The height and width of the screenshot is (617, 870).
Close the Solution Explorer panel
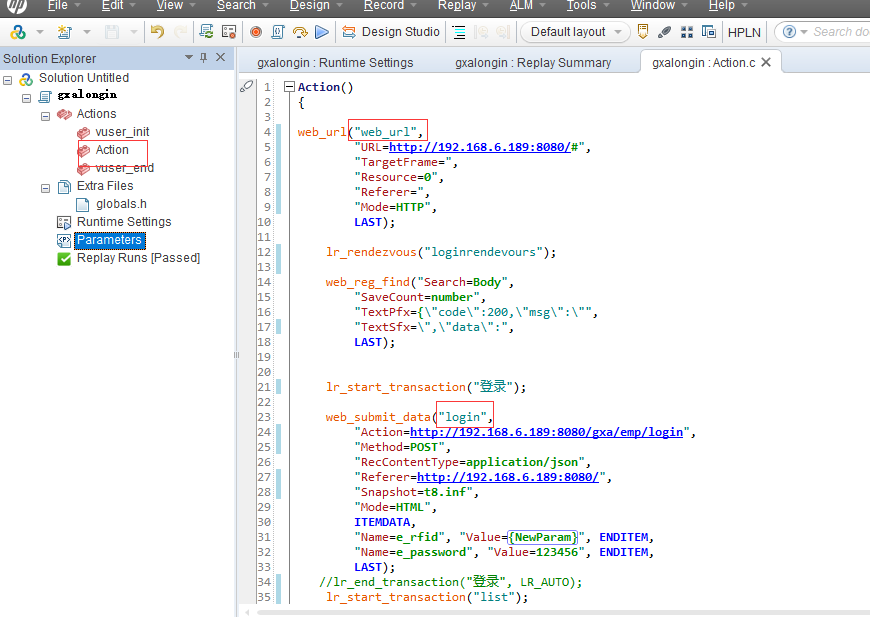220,57
